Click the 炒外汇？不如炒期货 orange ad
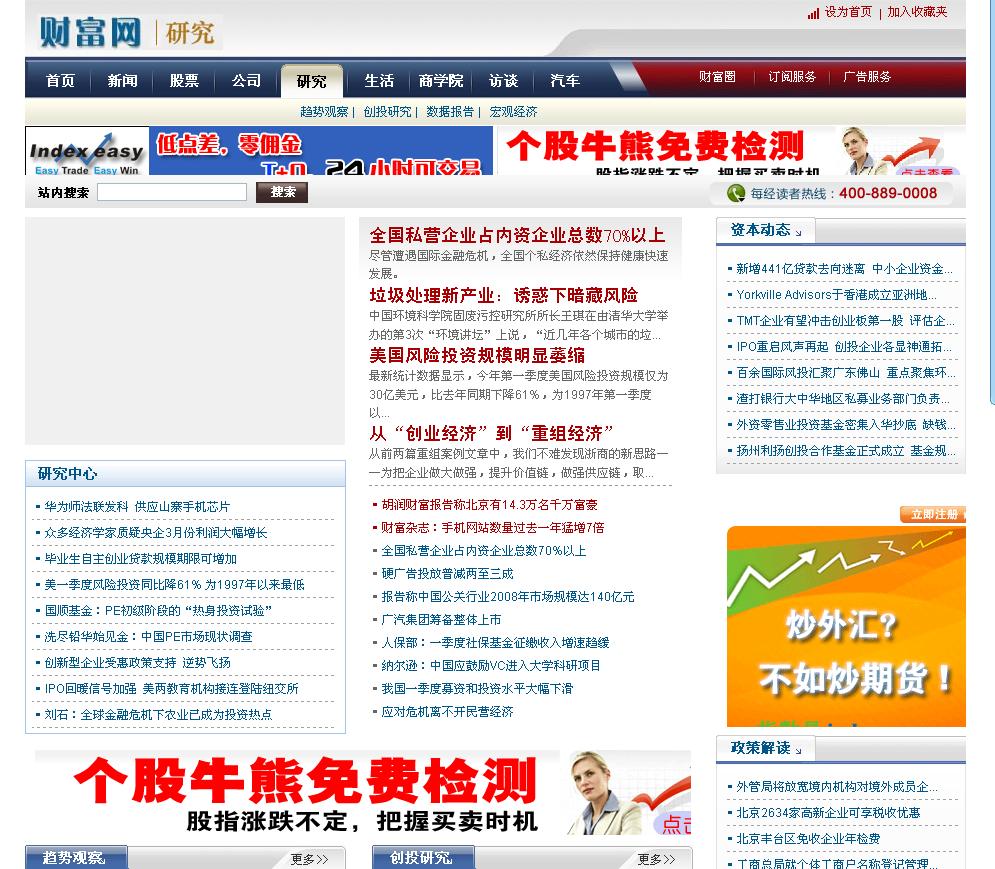The height and width of the screenshot is (869, 995). (x=846, y=626)
